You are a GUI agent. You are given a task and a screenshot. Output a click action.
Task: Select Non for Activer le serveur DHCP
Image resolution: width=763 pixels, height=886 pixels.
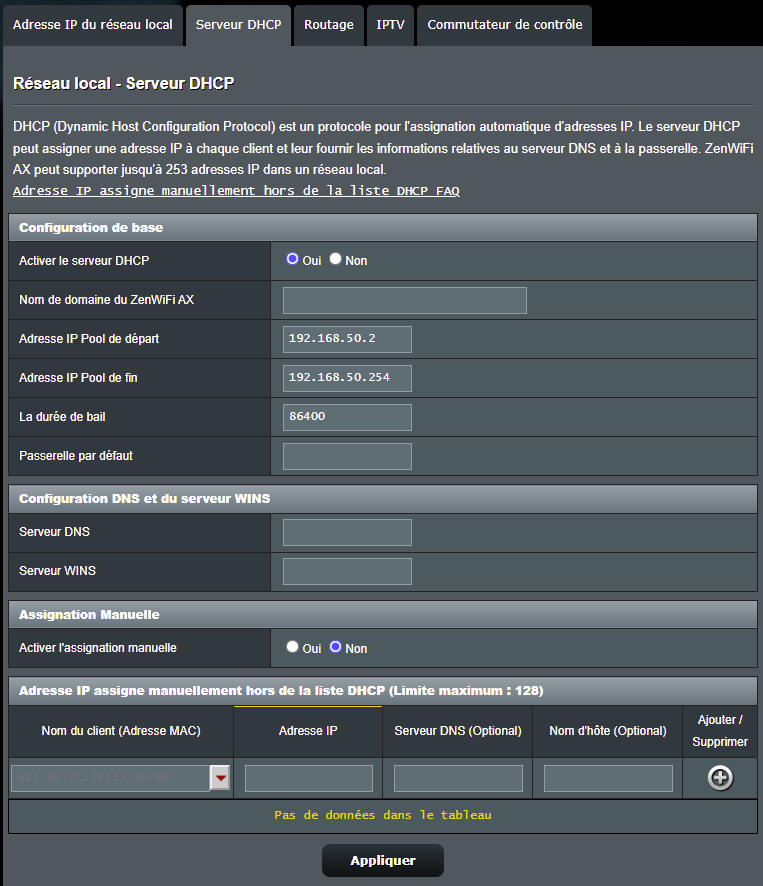tap(335, 259)
